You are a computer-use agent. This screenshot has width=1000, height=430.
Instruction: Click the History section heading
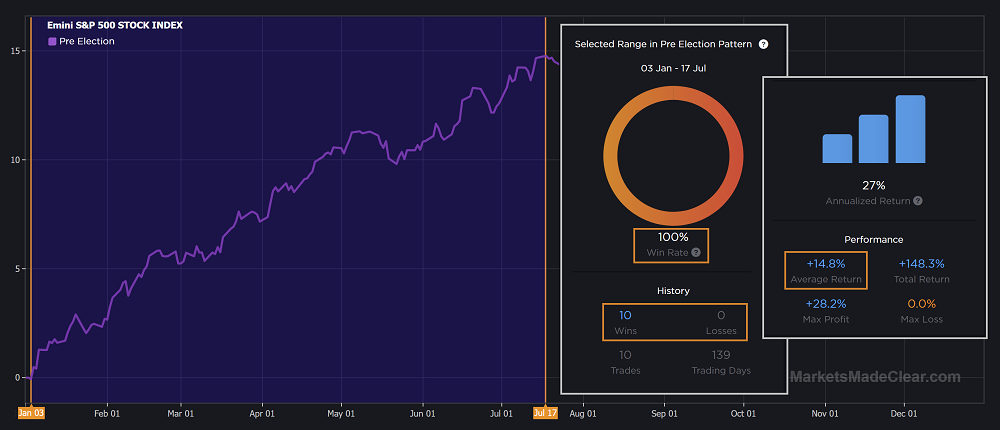[x=673, y=291]
